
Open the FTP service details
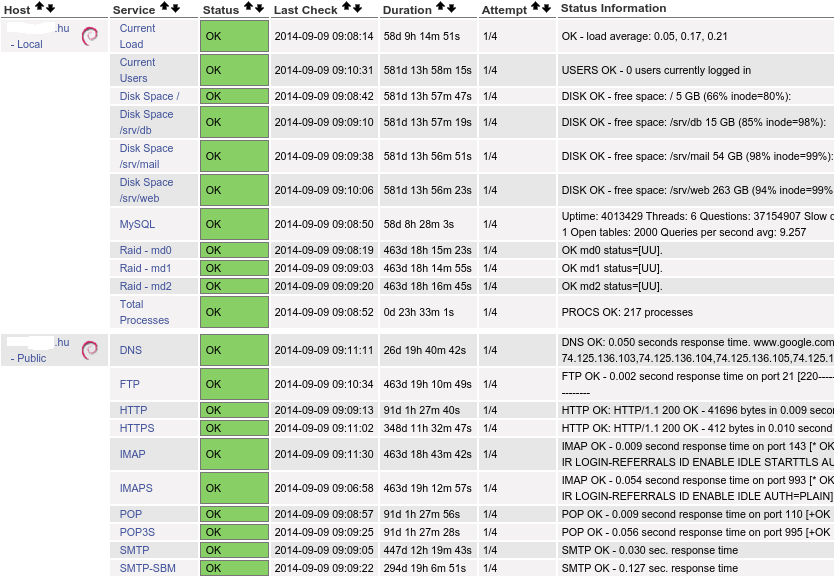tap(130, 384)
